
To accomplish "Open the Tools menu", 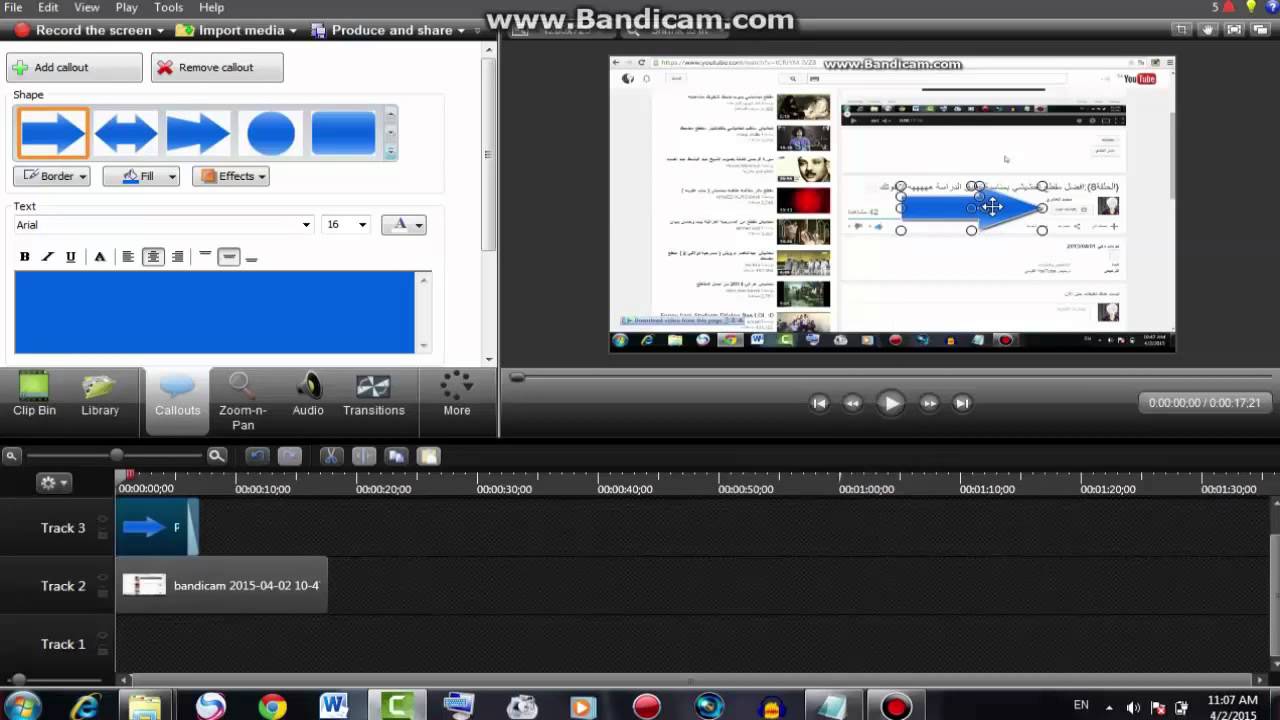I will (169, 7).
